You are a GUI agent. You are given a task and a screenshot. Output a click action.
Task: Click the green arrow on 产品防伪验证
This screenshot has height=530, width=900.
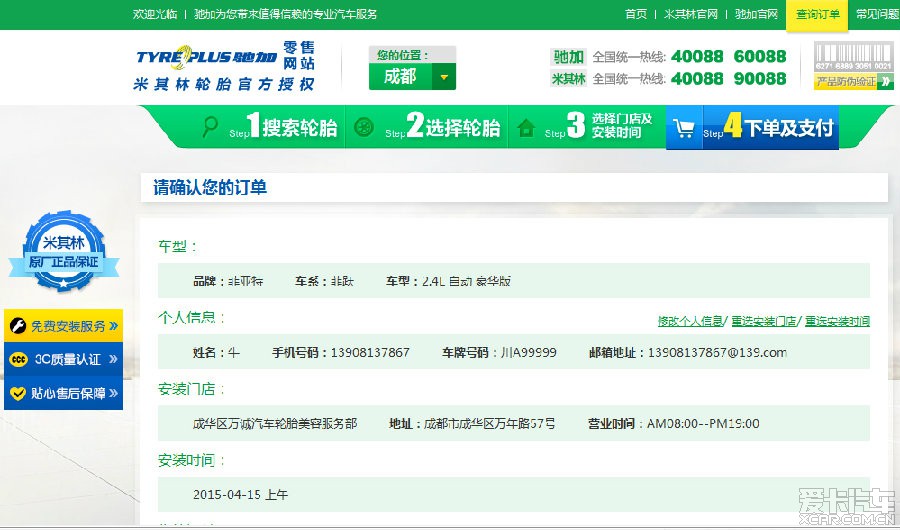pos(886,82)
